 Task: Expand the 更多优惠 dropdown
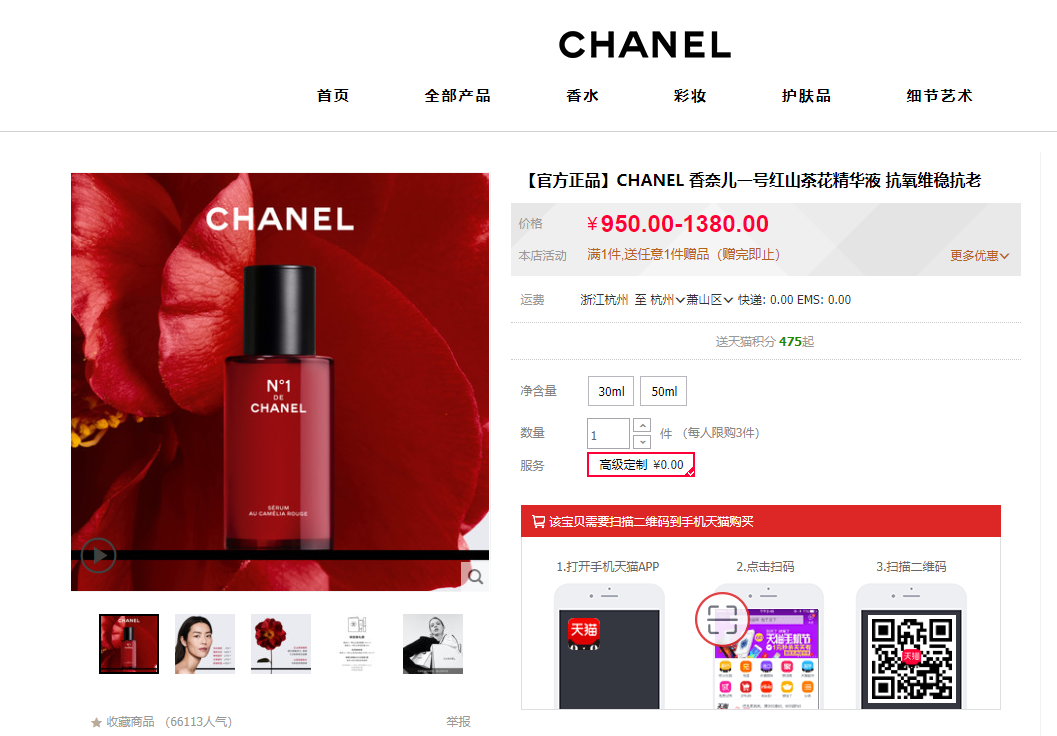[x=979, y=255]
